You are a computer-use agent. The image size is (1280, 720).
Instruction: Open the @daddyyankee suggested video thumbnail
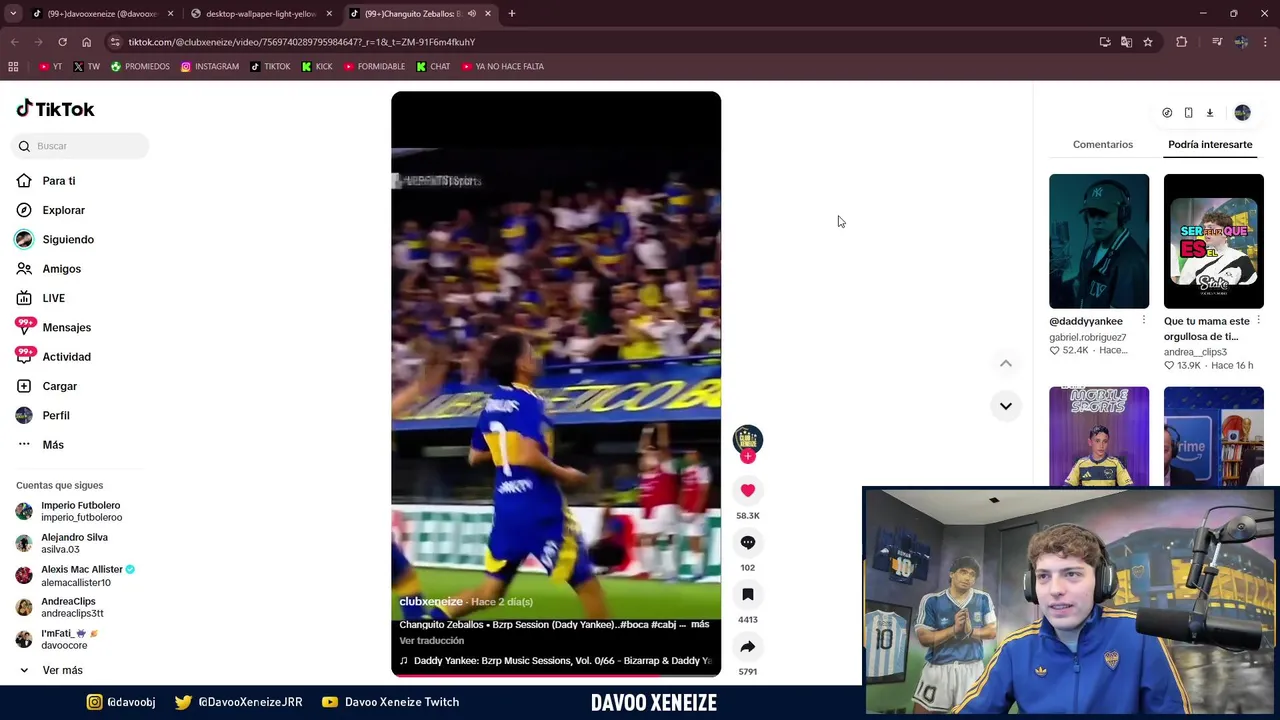[1099, 241]
